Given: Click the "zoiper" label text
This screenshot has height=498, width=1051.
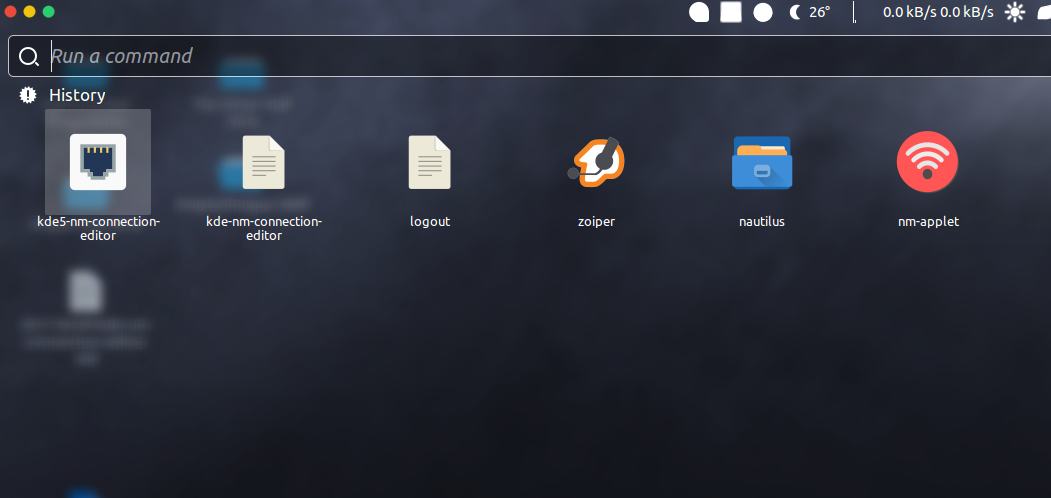Looking at the screenshot, I should 596,221.
